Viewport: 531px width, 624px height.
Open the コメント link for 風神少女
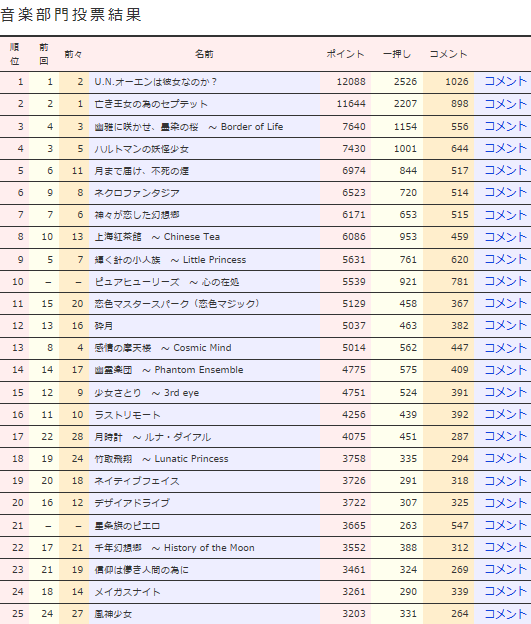(506, 614)
